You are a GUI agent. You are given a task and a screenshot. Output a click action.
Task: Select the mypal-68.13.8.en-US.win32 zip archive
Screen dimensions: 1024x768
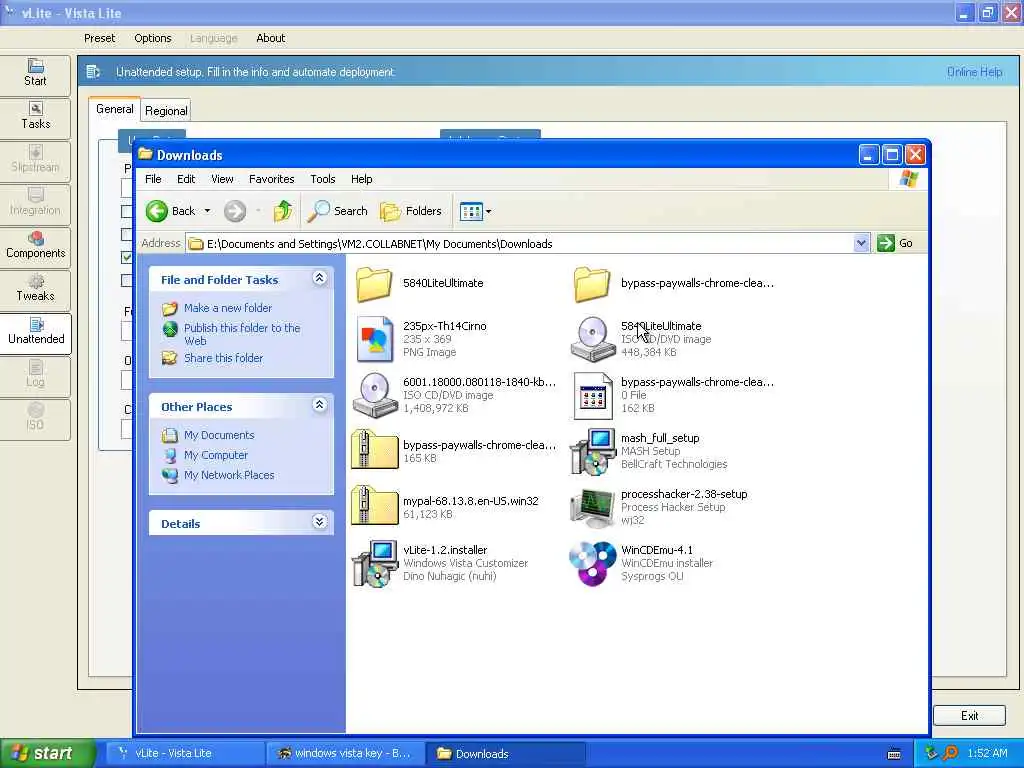[x=375, y=506]
